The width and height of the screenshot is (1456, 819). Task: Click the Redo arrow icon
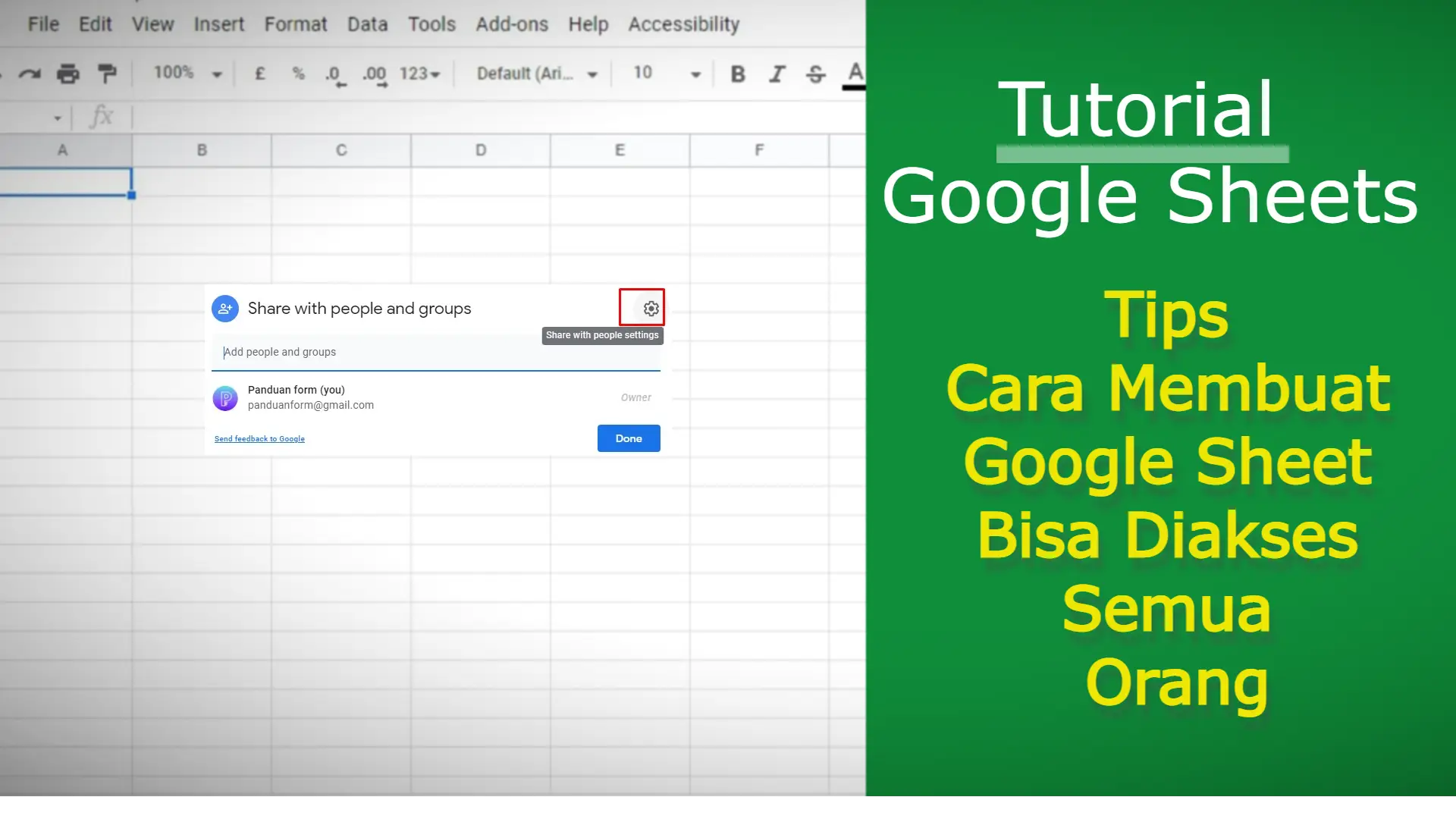pos(30,74)
